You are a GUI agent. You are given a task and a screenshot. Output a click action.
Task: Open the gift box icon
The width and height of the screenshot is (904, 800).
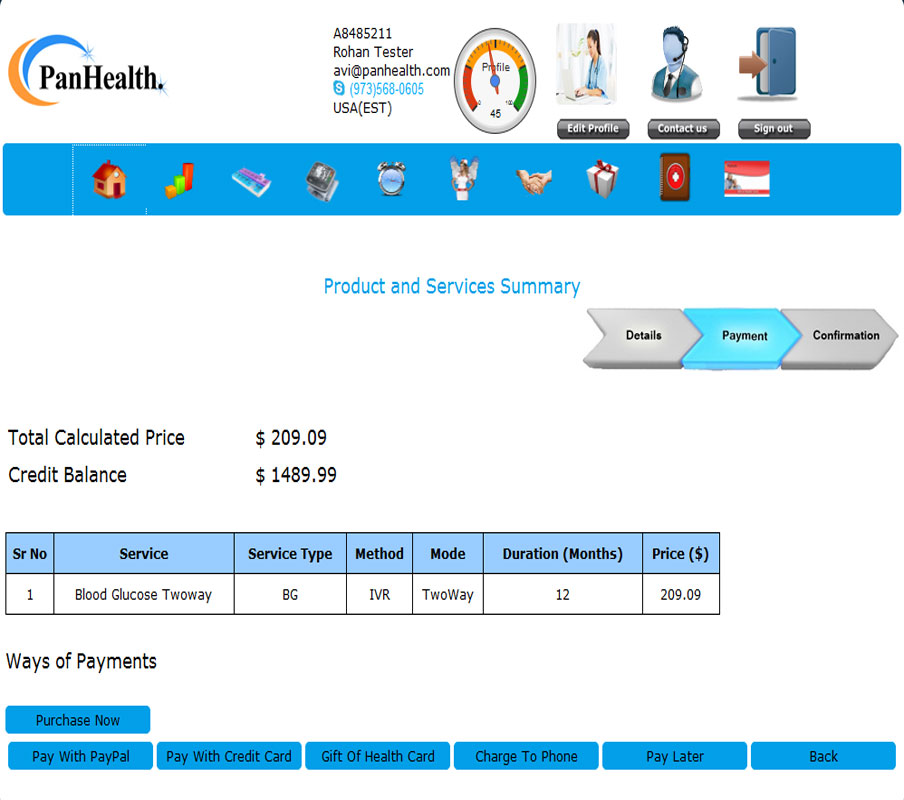[603, 180]
